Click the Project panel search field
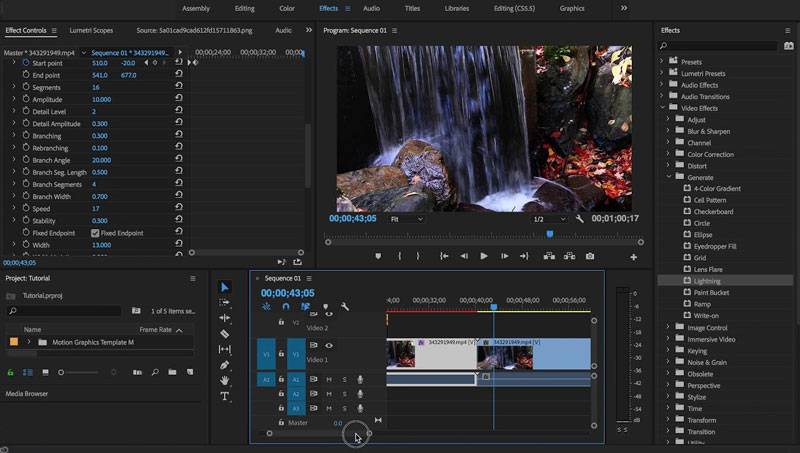 pos(65,311)
